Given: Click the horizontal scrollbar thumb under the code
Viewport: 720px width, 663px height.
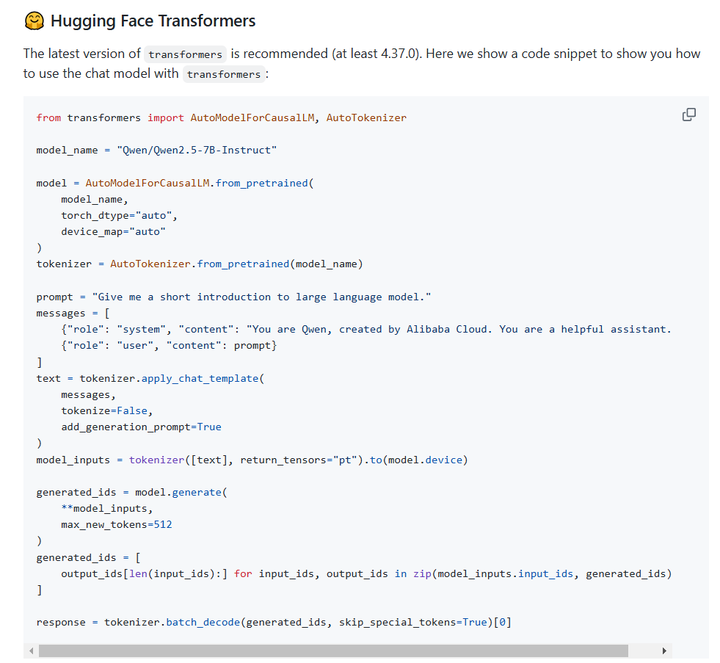Looking at the screenshot, I should [x=333, y=651].
